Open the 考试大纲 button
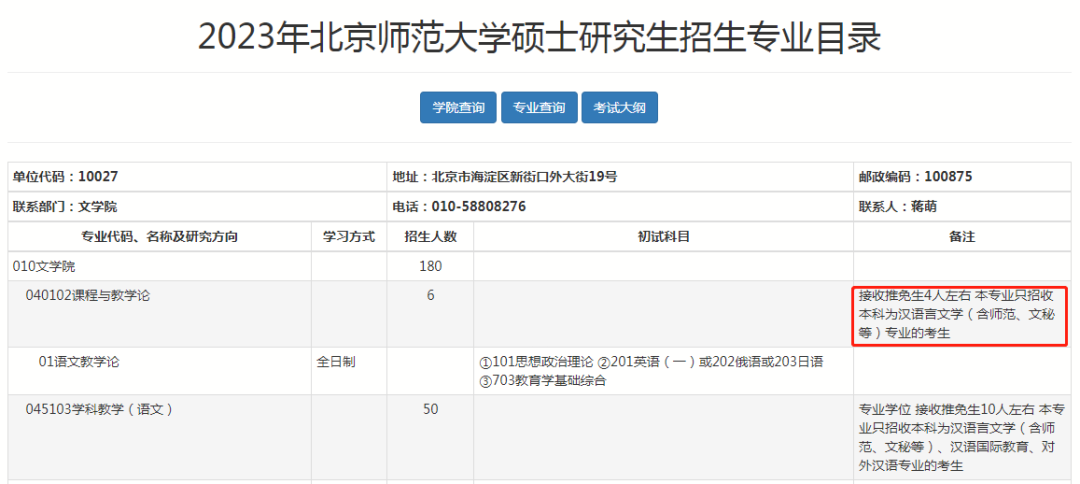 click(x=619, y=107)
